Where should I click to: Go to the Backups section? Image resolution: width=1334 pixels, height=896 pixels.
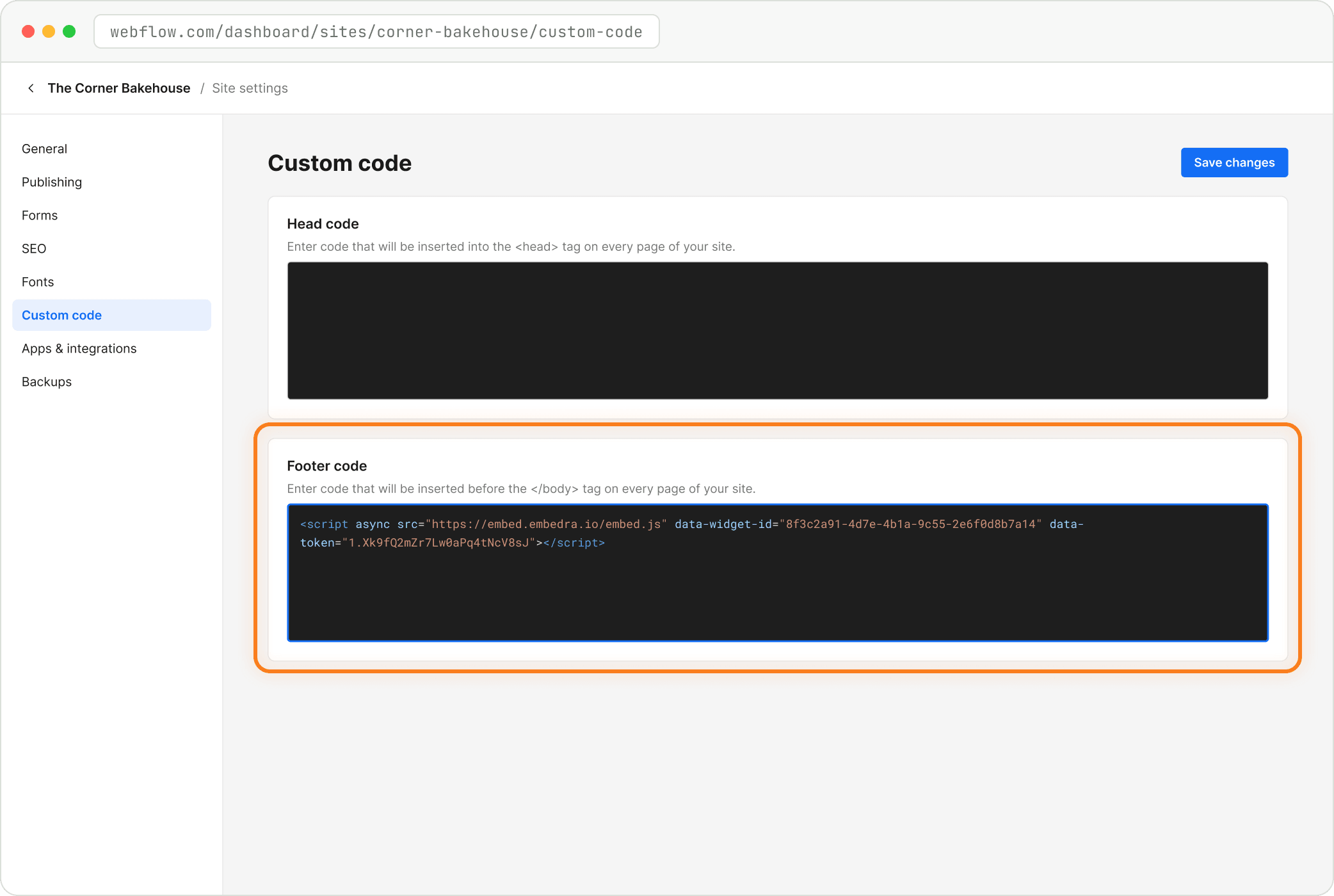(x=111, y=381)
